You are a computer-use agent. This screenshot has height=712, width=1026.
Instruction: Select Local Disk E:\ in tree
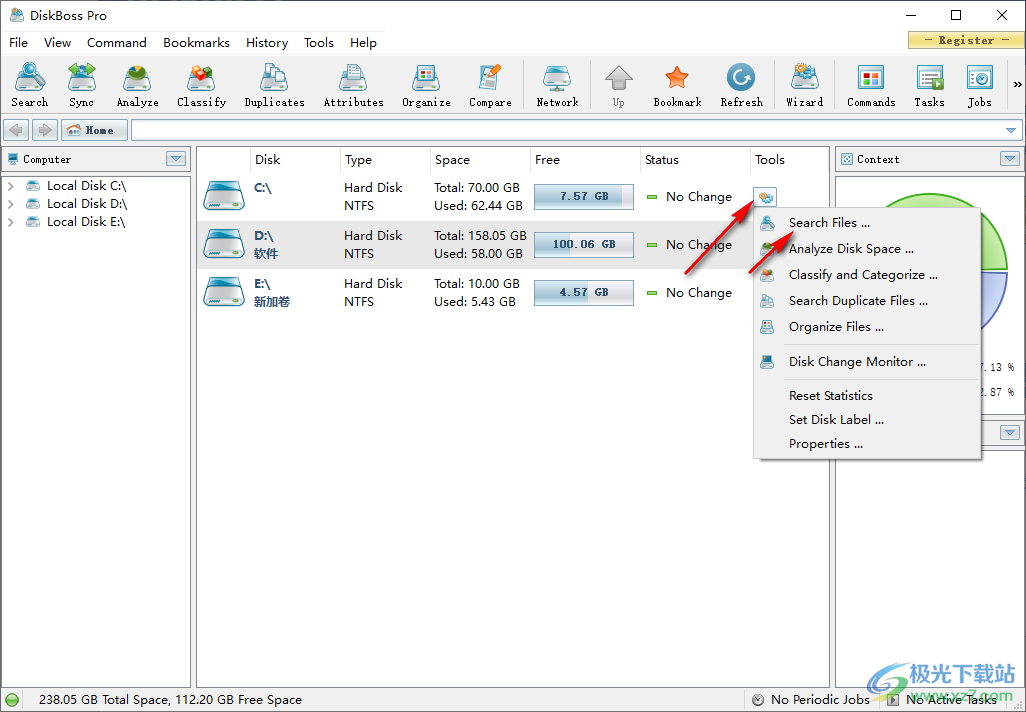(x=86, y=222)
